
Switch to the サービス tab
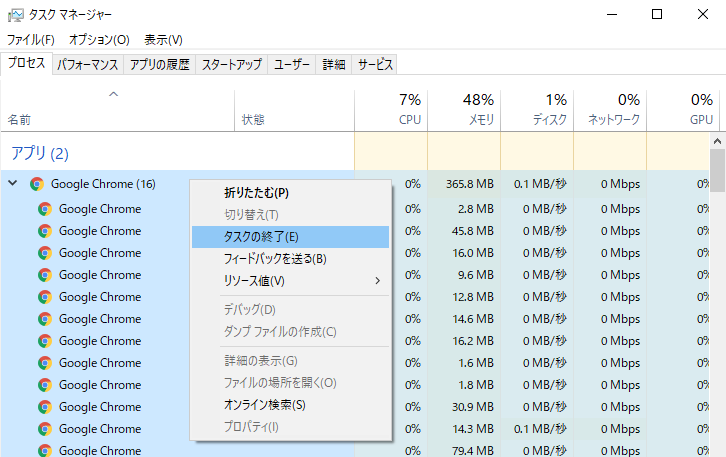click(375, 64)
